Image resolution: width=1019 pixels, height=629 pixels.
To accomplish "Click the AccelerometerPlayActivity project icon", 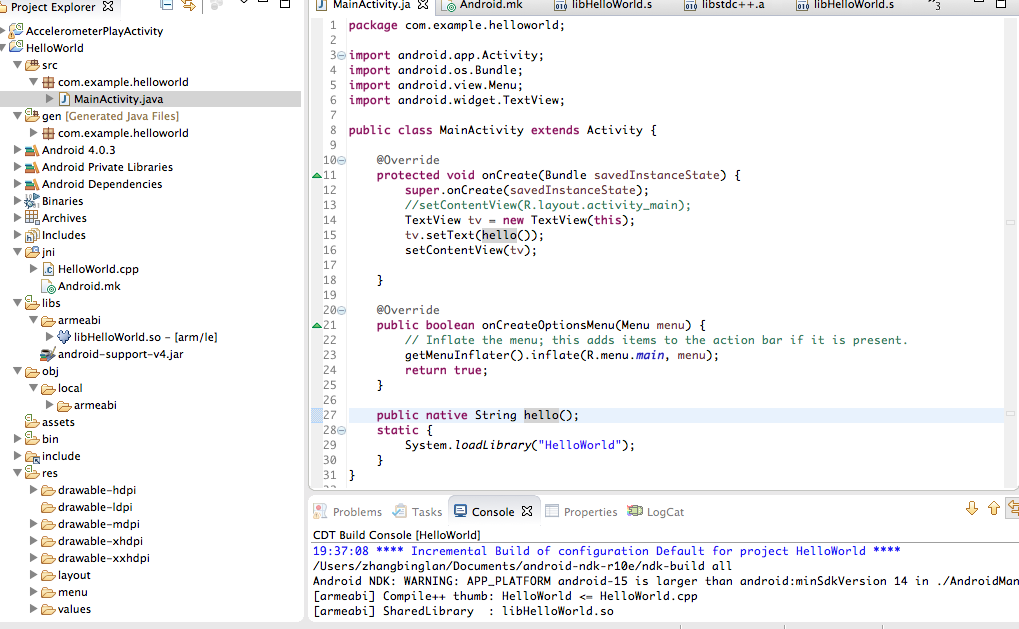I will click(16, 30).
